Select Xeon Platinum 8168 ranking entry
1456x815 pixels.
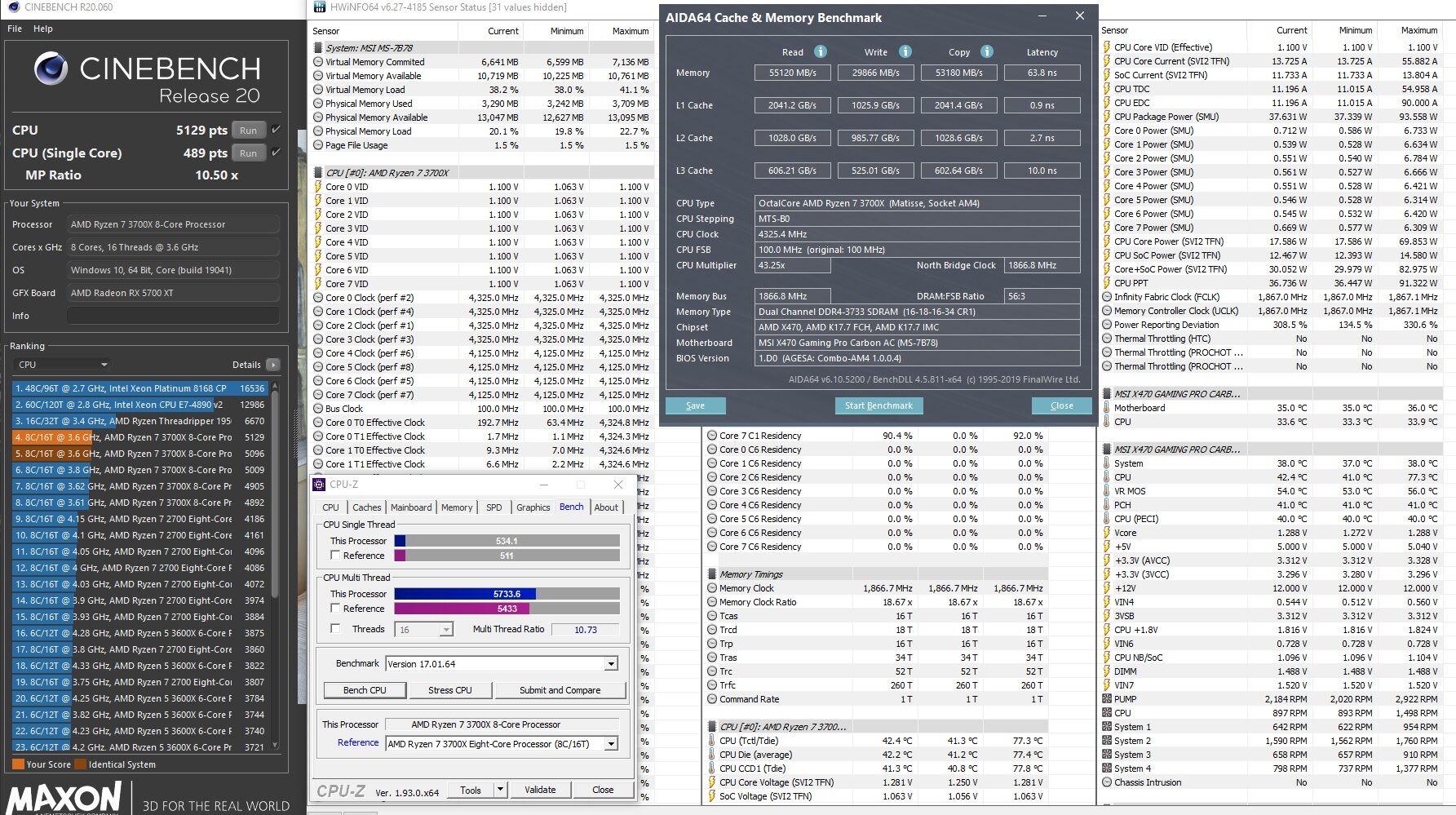click(x=139, y=388)
